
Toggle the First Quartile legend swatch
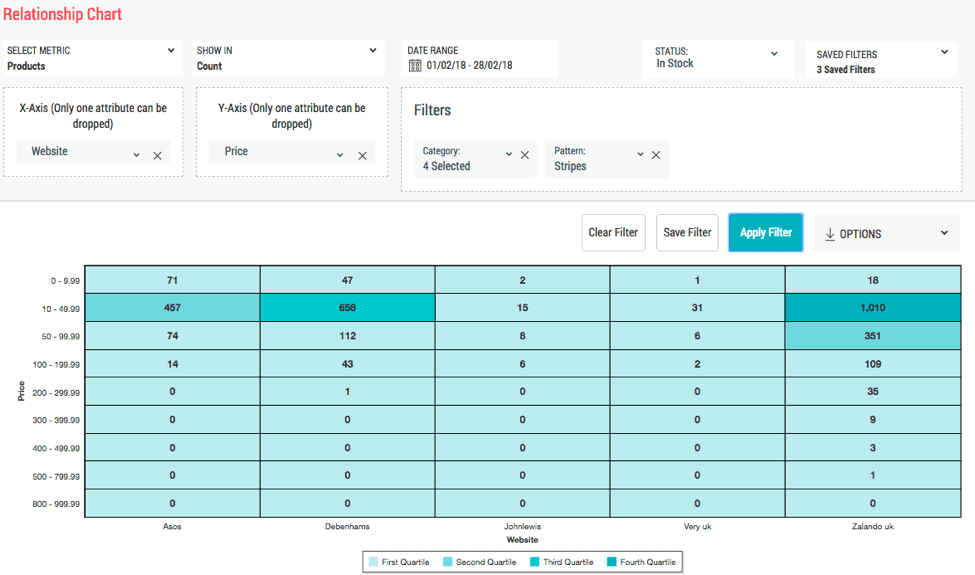(x=374, y=562)
